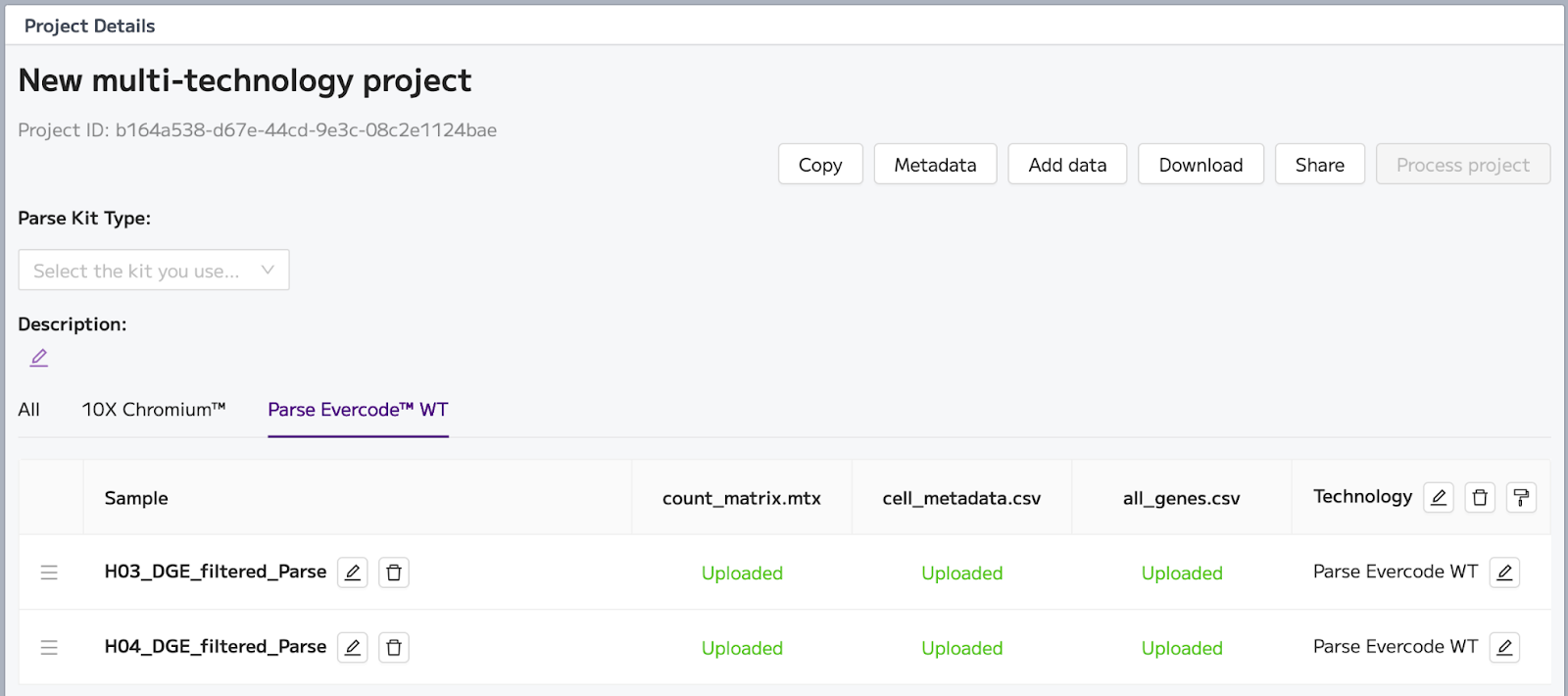Click the edit icon in Technology header
The height and width of the screenshot is (696, 1568).
pos(1439,498)
